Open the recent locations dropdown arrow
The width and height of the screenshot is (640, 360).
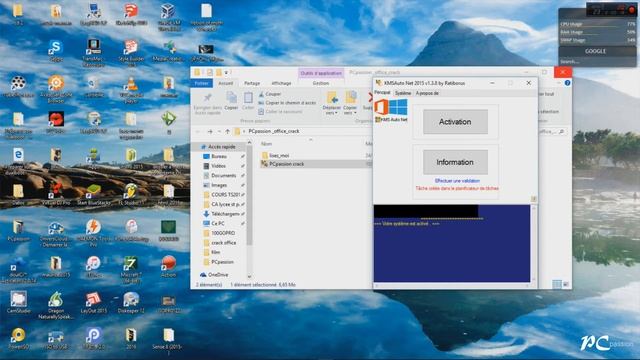coord(219,131)
